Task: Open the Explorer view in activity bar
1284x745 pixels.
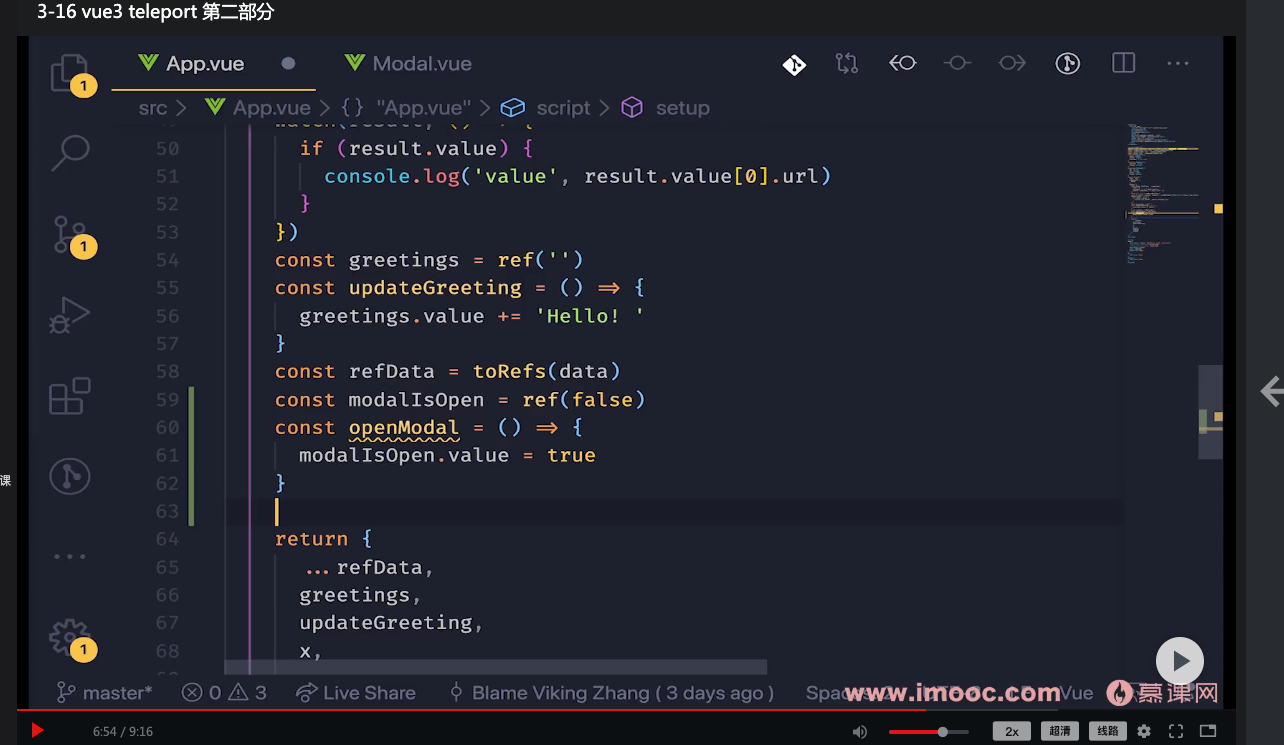Action: [x=70, y=72]
